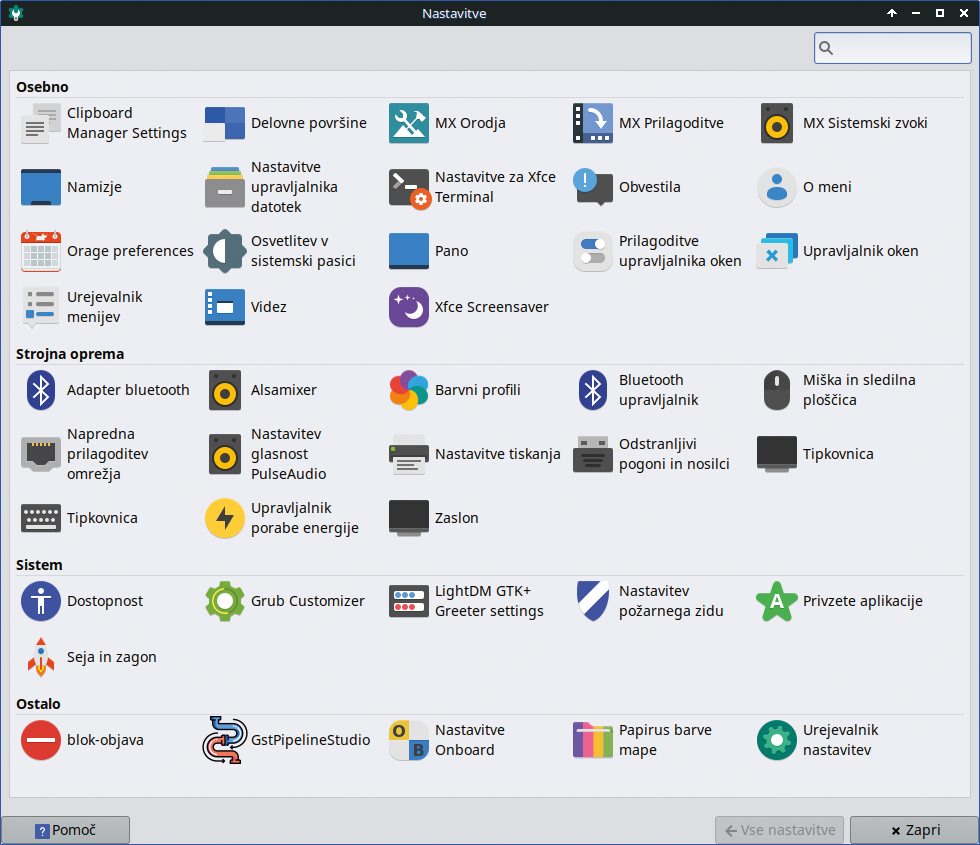Open Seja in zagon rocket icon
The height and width of the screenshot is (845, 980).
click(41, 657)
